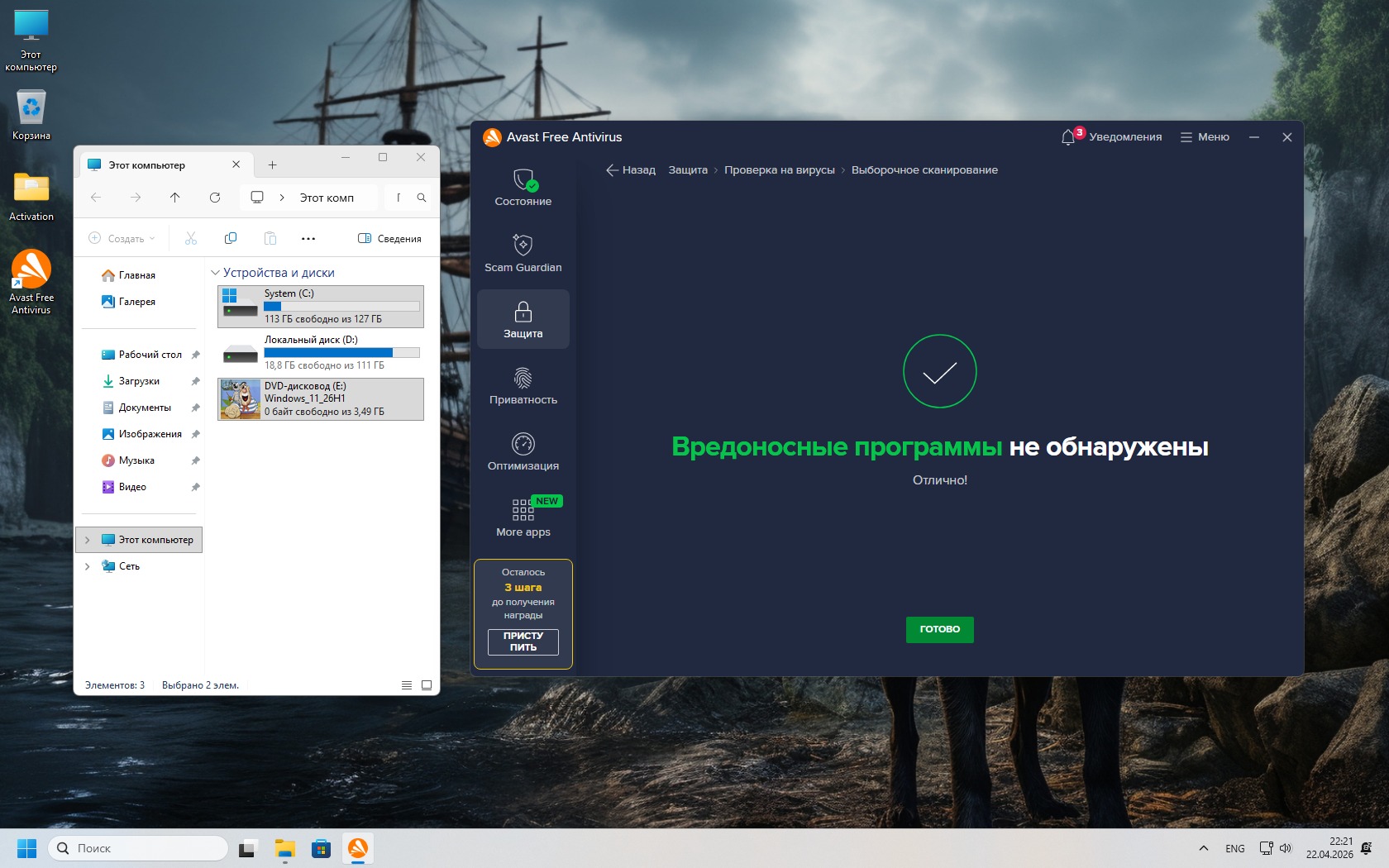Viewport: 1389px width, 868px height.
Task: Collapse the Устройства и диски group
Action: point(216,273)
